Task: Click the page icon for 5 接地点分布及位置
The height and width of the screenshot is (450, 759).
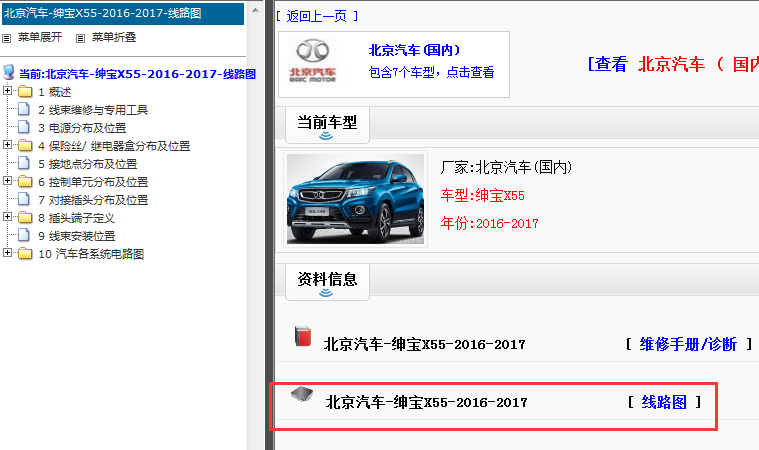Action: pyautogui.click(x=24, y=163)
